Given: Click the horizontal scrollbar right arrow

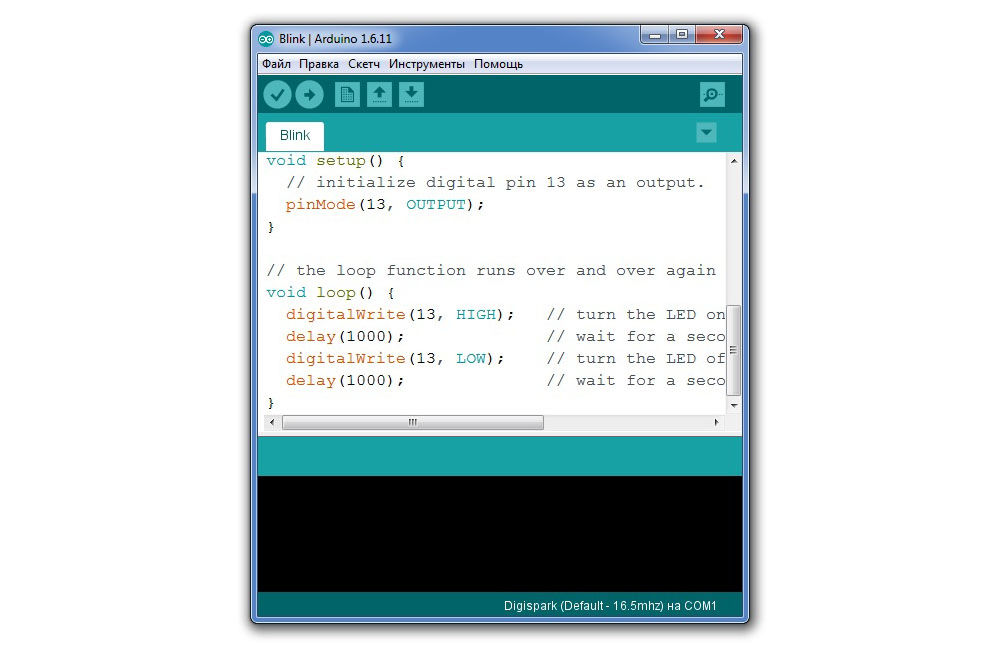Looking at the screenshot, I should (x=716, y=423).
